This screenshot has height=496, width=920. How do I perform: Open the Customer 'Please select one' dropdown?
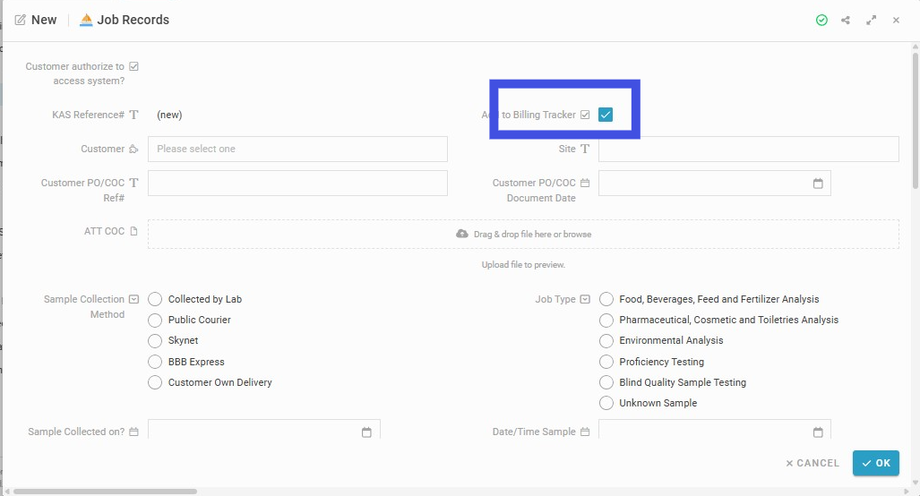pos(297,149)
